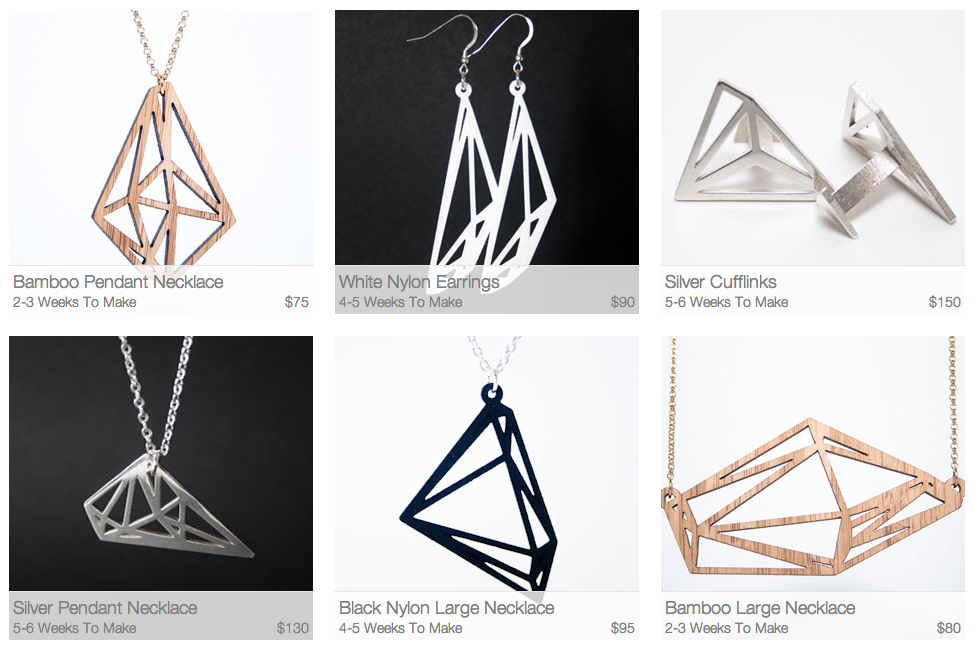View the Bamboo Large Necklace photo
Screen dimensions: 974x645
[x=812, y=464]
